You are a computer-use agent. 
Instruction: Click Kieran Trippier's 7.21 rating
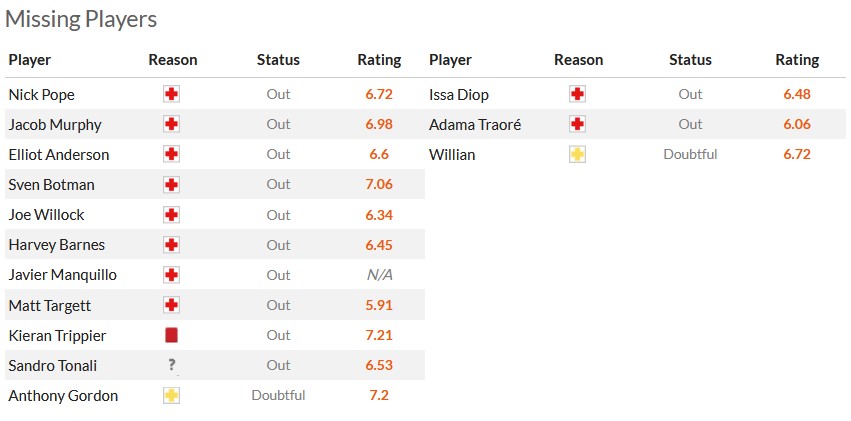379,335
